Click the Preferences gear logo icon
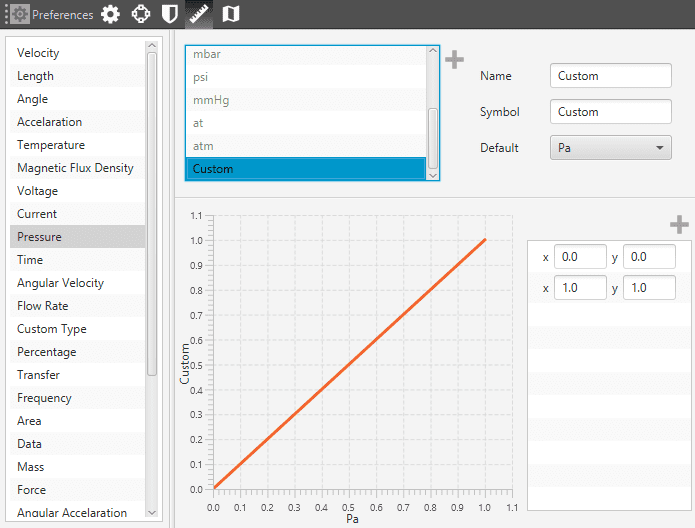This screenshot has height=528, width=695. point(20,14)
